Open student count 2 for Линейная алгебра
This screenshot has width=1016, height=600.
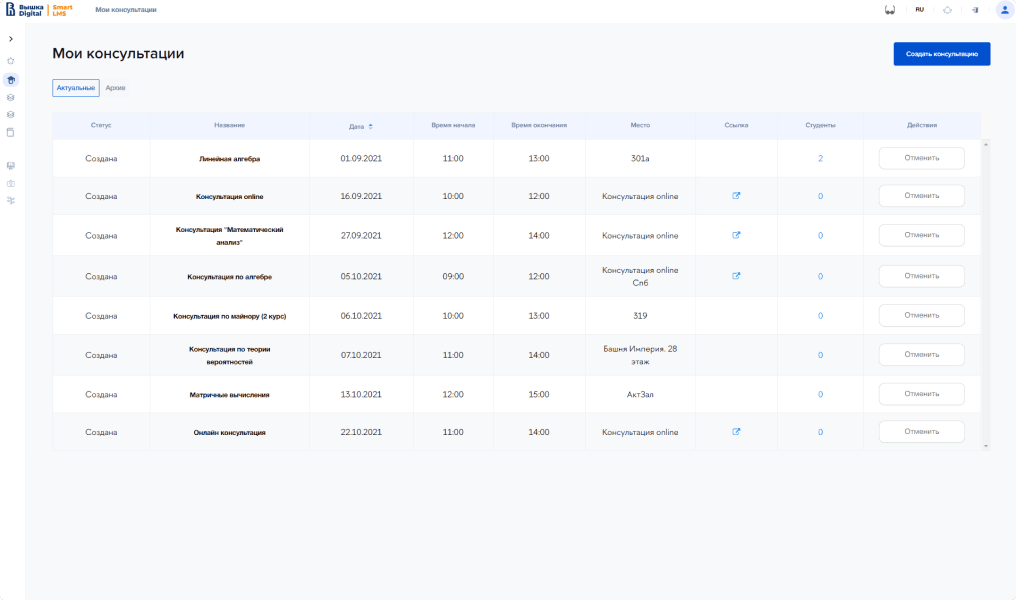tap(820, 158)
